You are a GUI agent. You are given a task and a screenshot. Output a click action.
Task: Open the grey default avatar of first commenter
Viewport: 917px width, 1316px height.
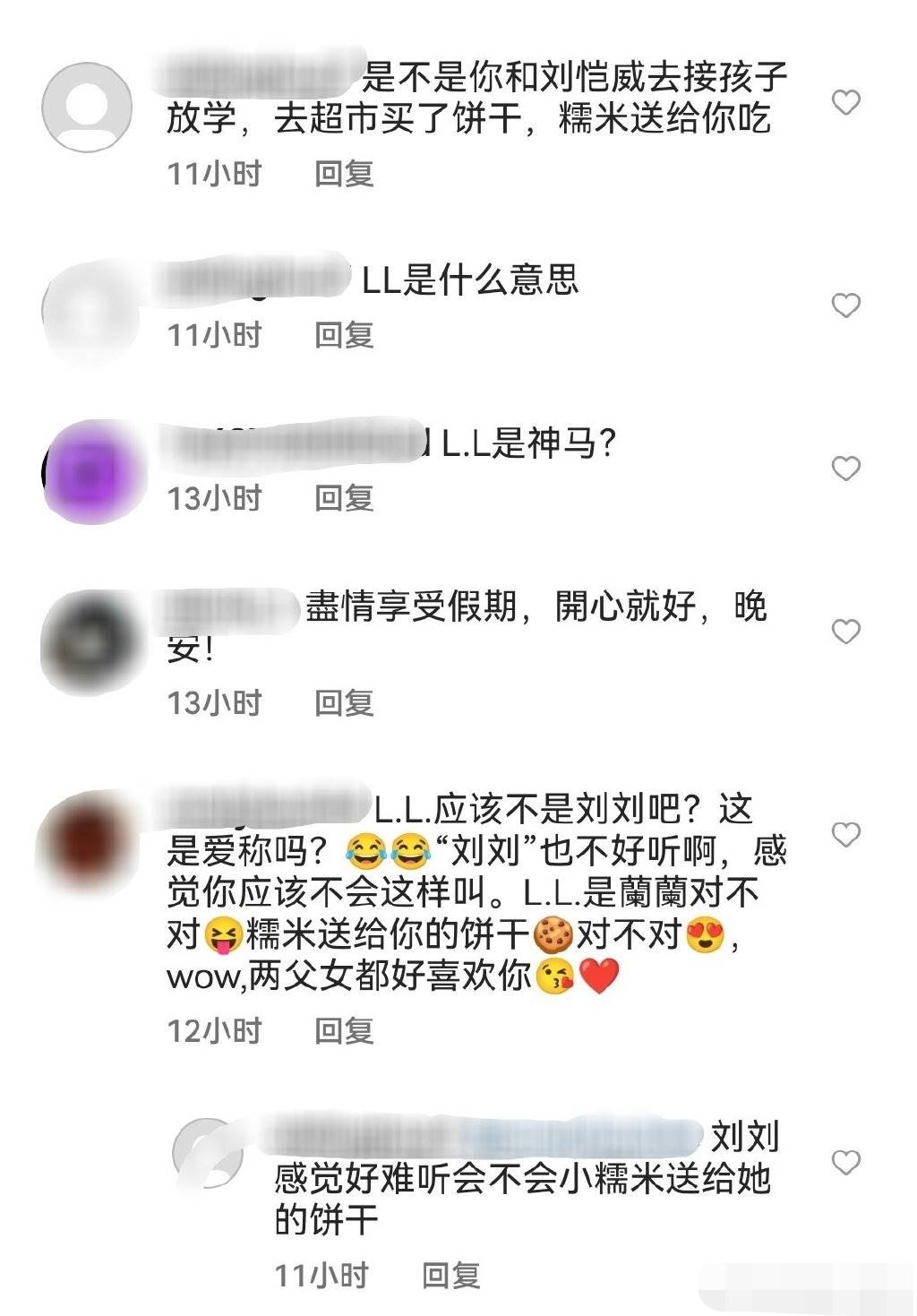tap(87, 107)
